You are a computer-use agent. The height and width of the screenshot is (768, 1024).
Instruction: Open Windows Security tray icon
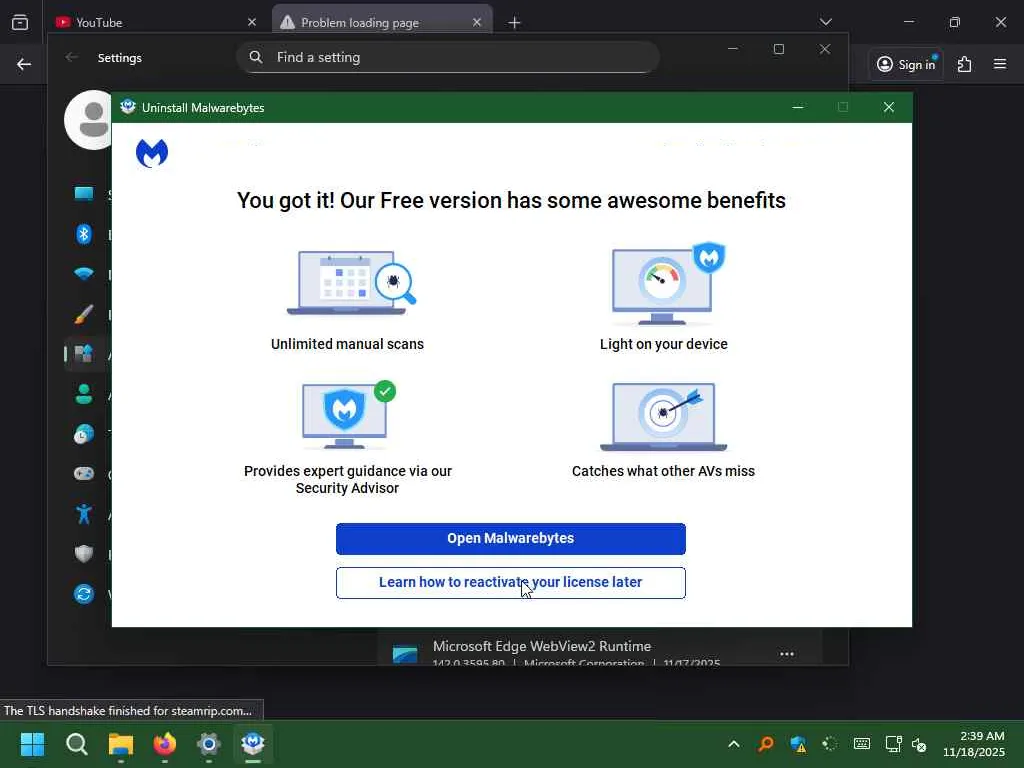[797, 744]
